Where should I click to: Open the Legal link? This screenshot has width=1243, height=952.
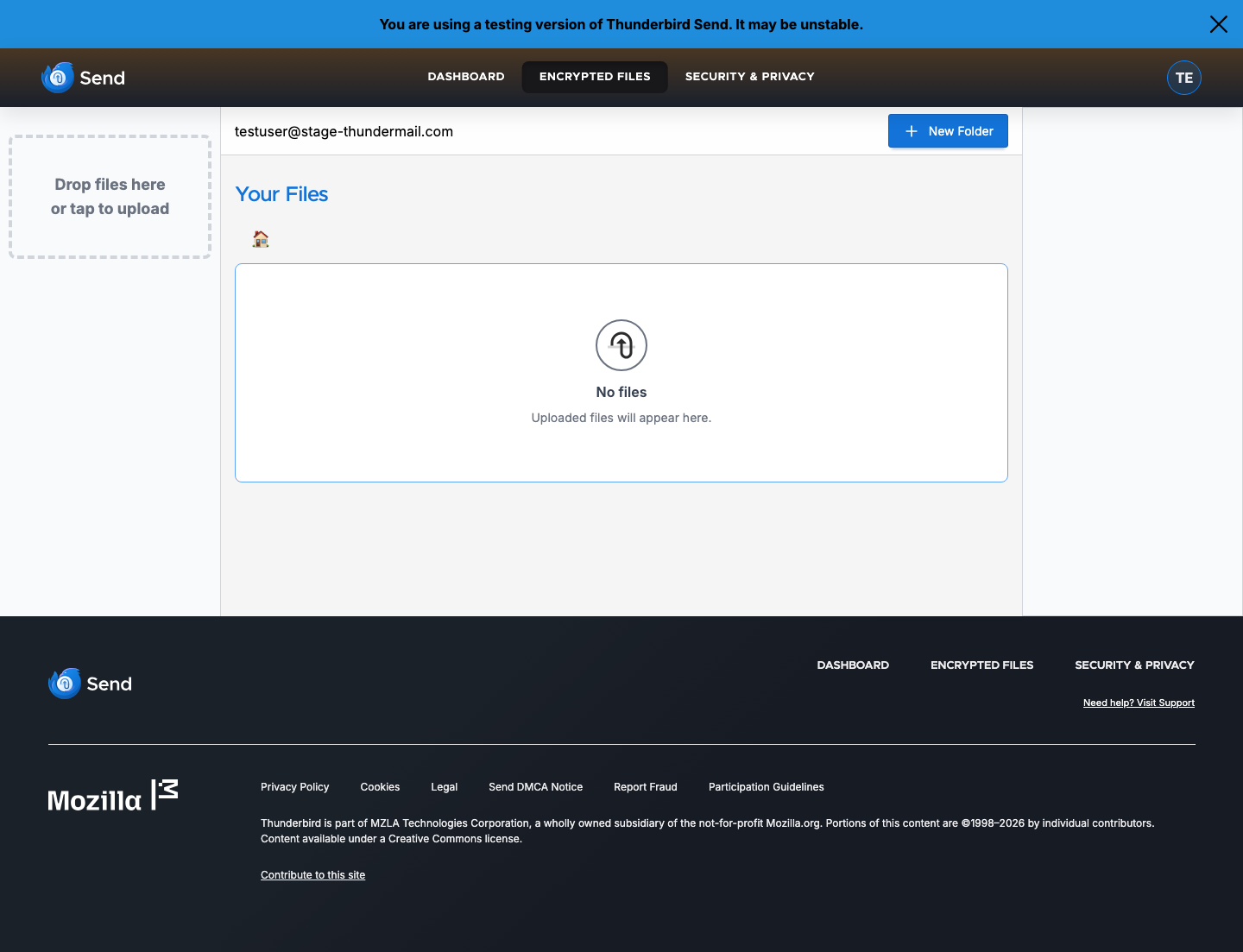coord(445,787)
